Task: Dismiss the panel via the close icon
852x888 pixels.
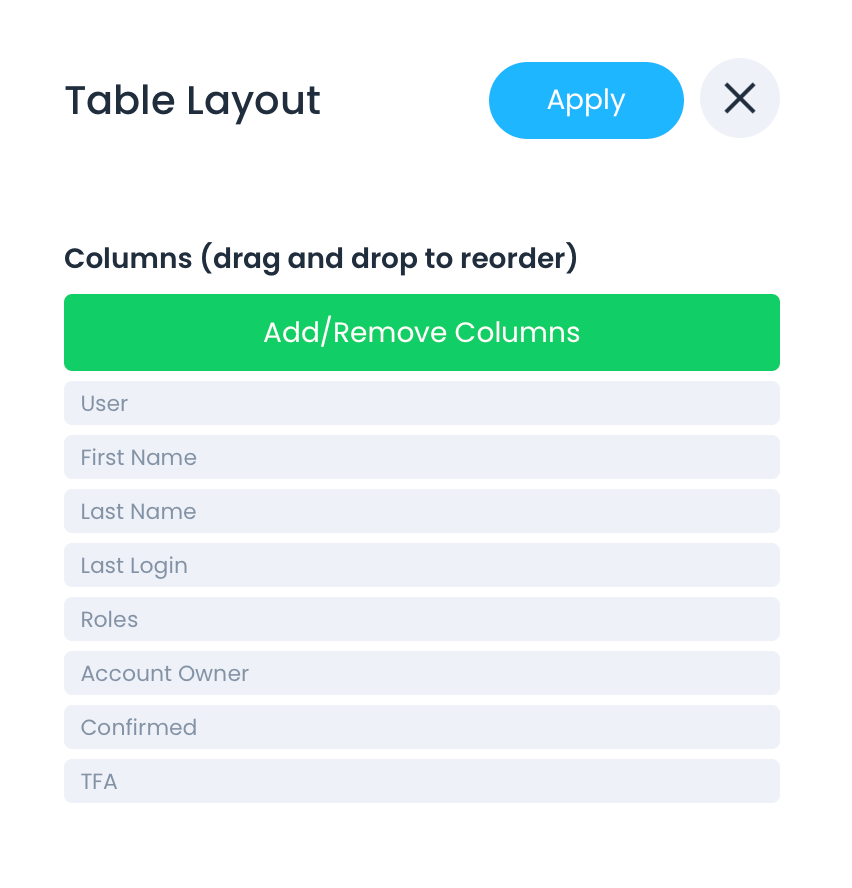Action: coord(740,98)
